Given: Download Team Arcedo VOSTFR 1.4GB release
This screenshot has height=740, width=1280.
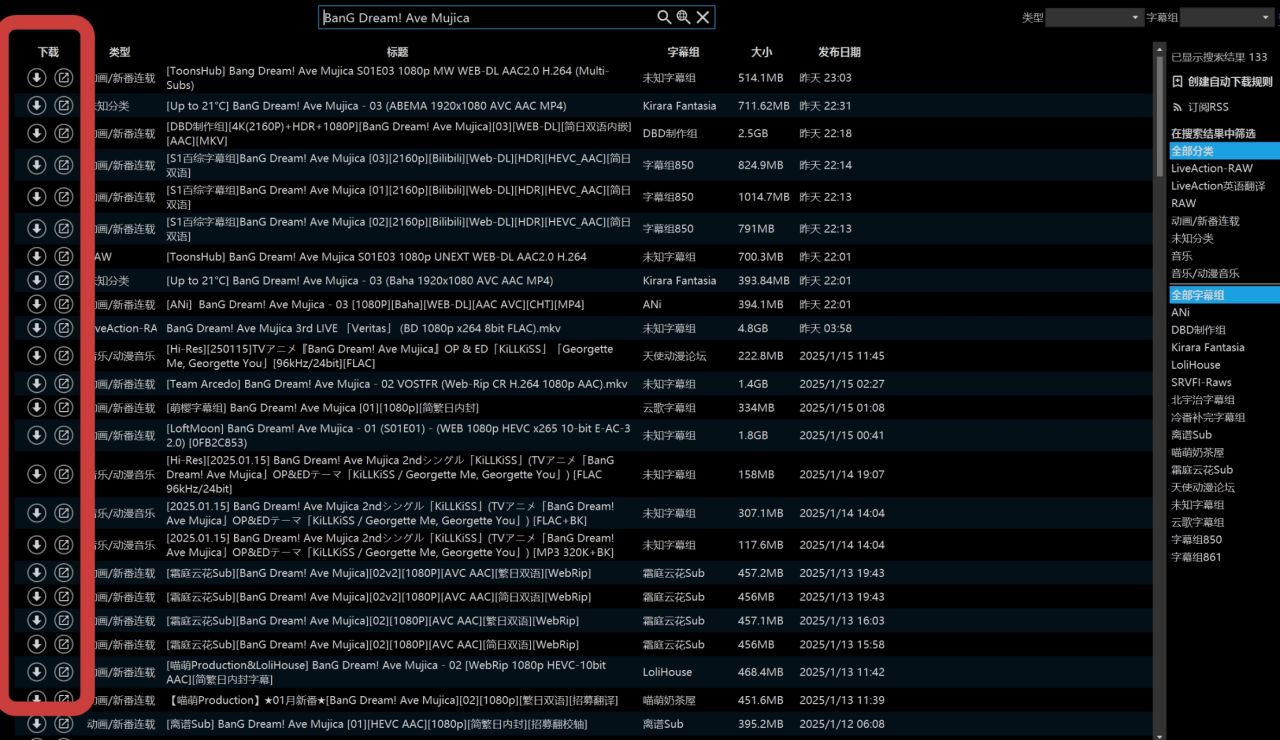Looking at the screenshot, I should (x=37, y=383).
